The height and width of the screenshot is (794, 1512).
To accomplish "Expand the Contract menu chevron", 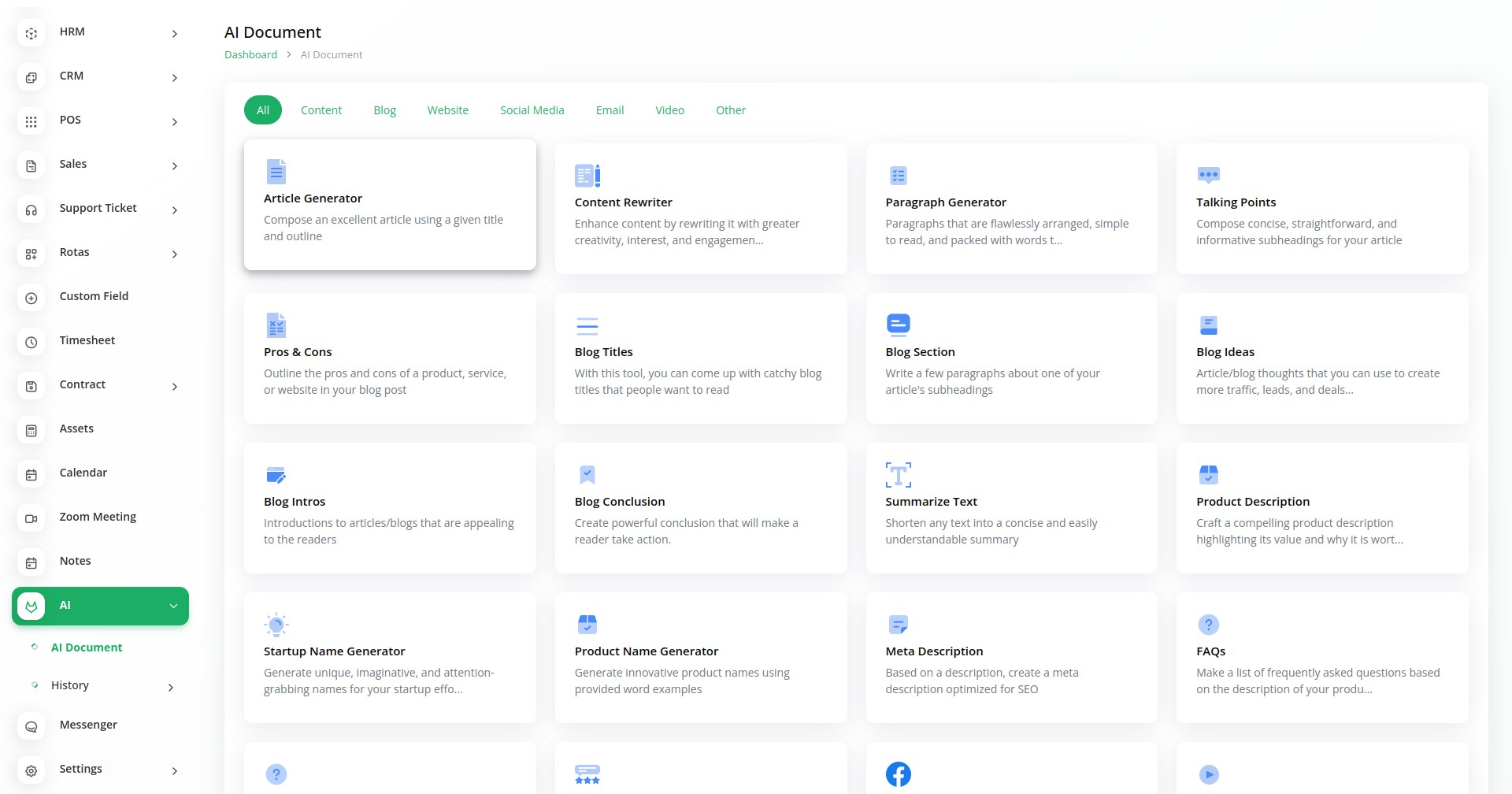I will point(175,387).
